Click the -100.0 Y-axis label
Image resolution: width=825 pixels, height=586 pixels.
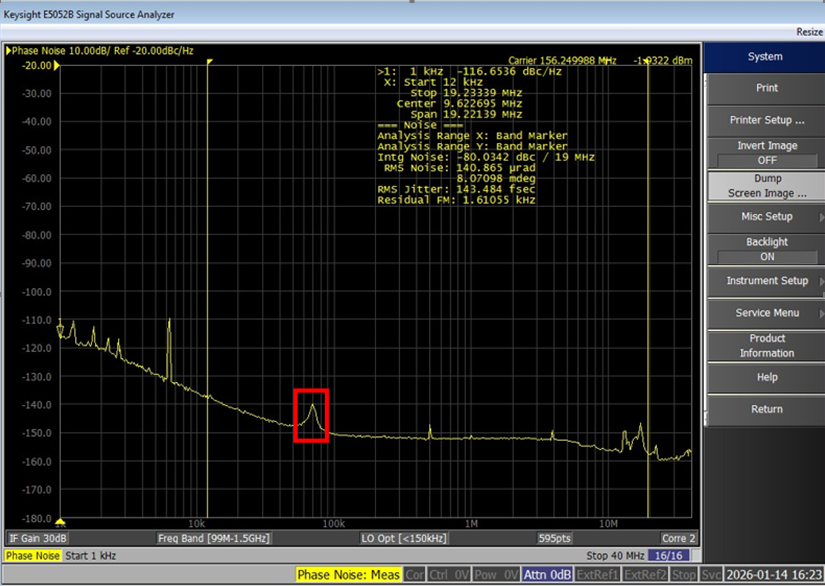(x=37, y=292)
